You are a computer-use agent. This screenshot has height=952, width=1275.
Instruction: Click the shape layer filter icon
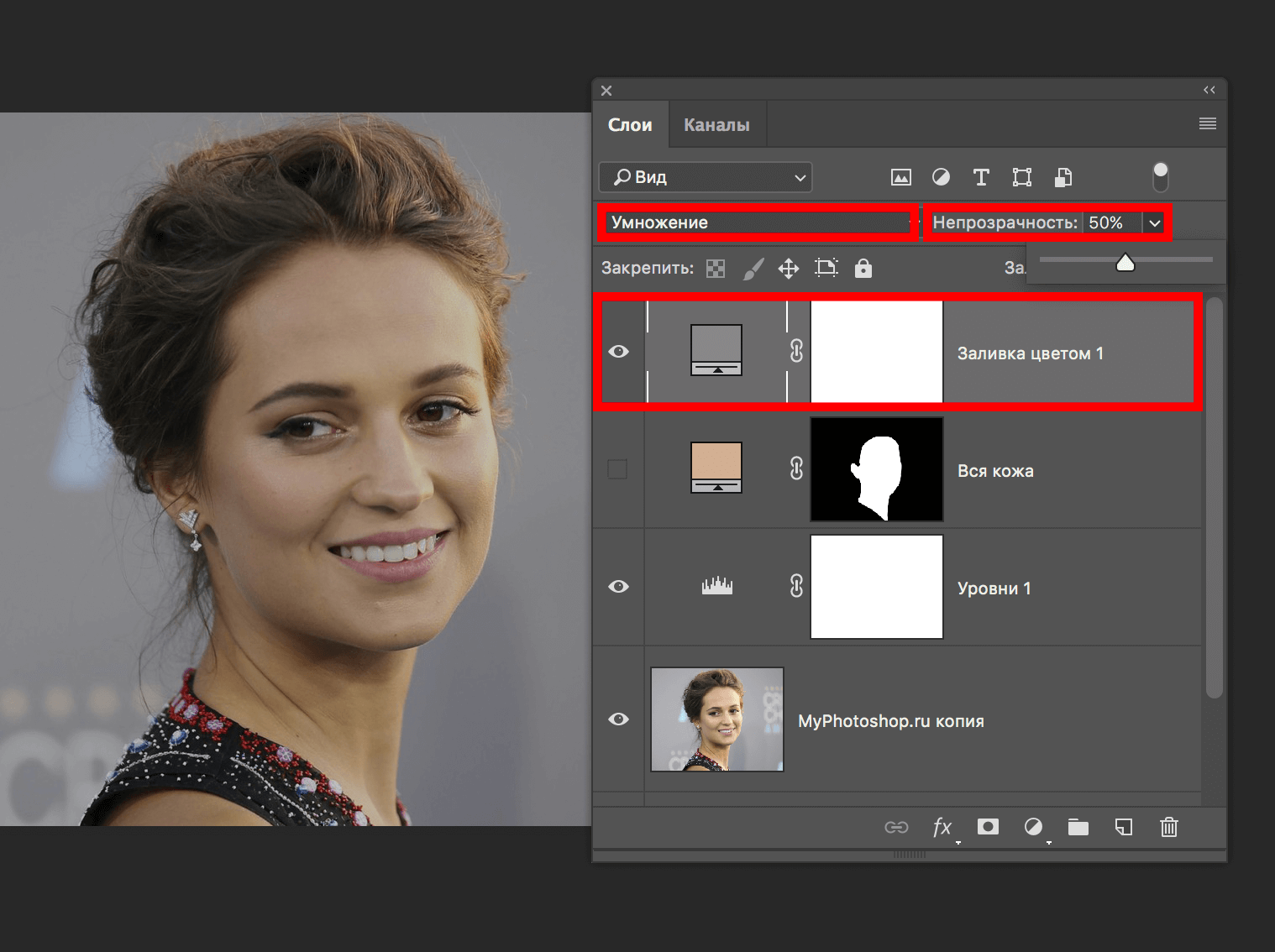(1021, 177)
